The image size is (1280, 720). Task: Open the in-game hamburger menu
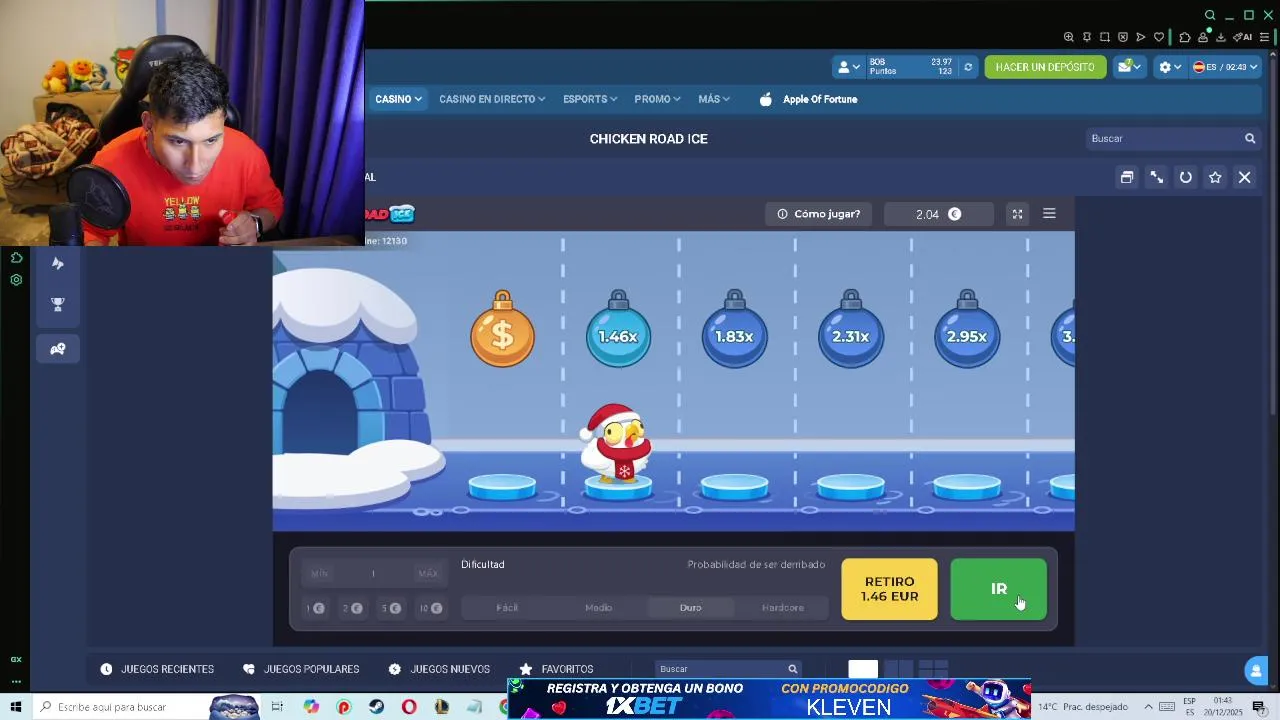click(1049, 214)
